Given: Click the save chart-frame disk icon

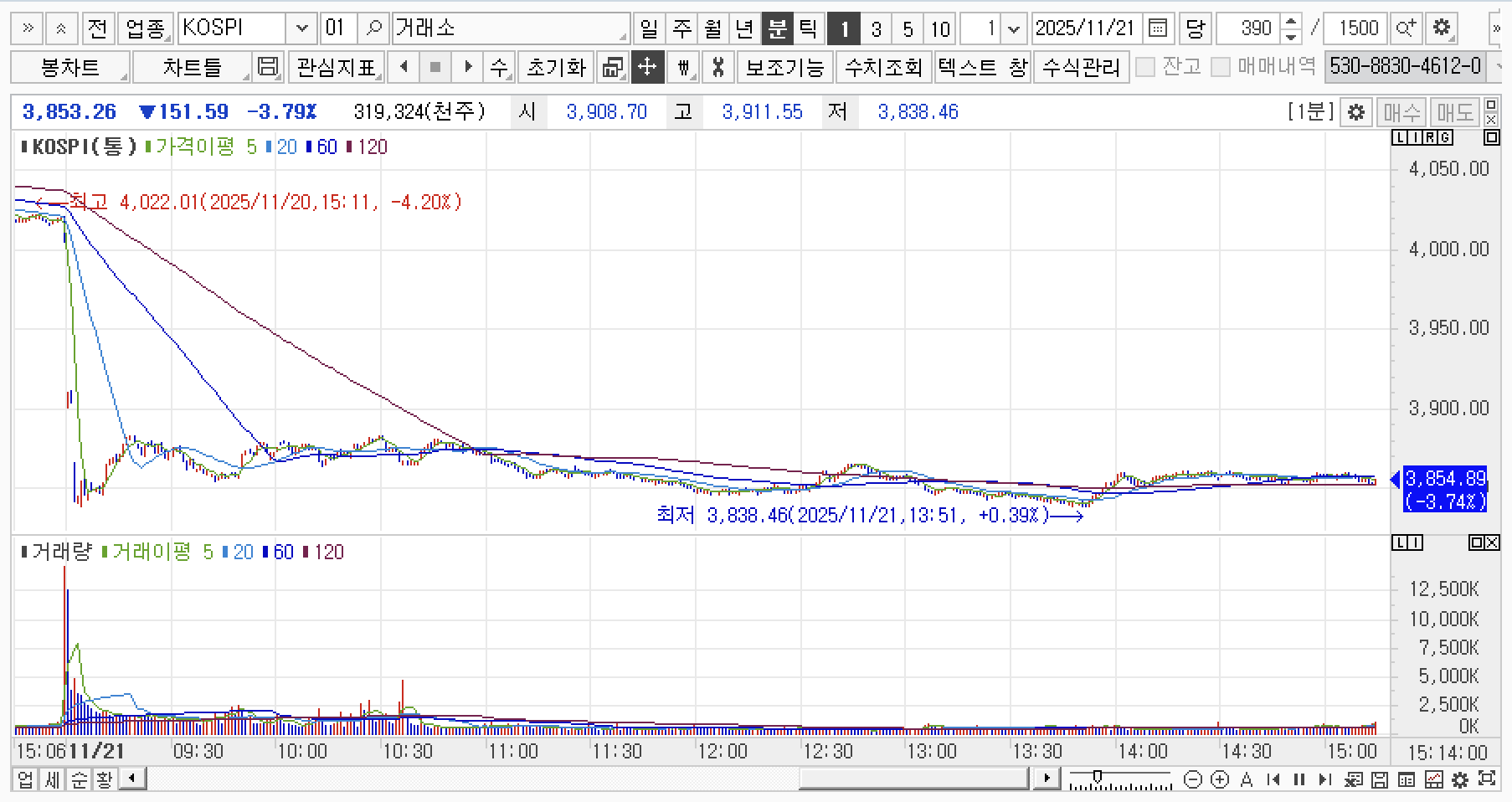Looking at the screenshot, I should tap(268, 67).
